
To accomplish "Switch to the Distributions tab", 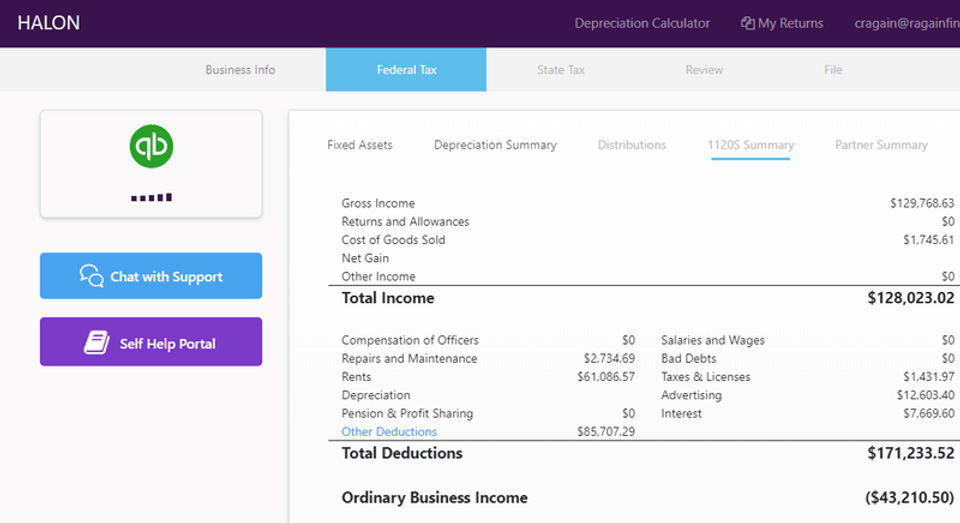I will pyautogui.click(x=632, y=145).
